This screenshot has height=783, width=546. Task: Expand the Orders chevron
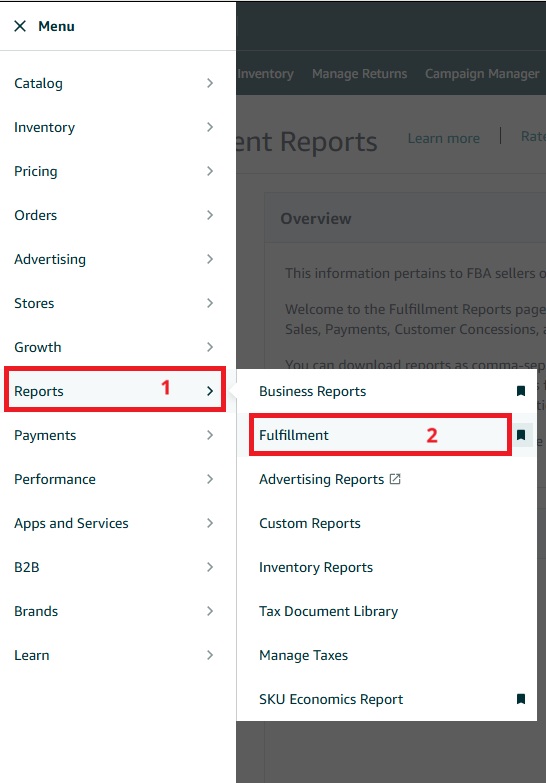click(x=210, y=215)
